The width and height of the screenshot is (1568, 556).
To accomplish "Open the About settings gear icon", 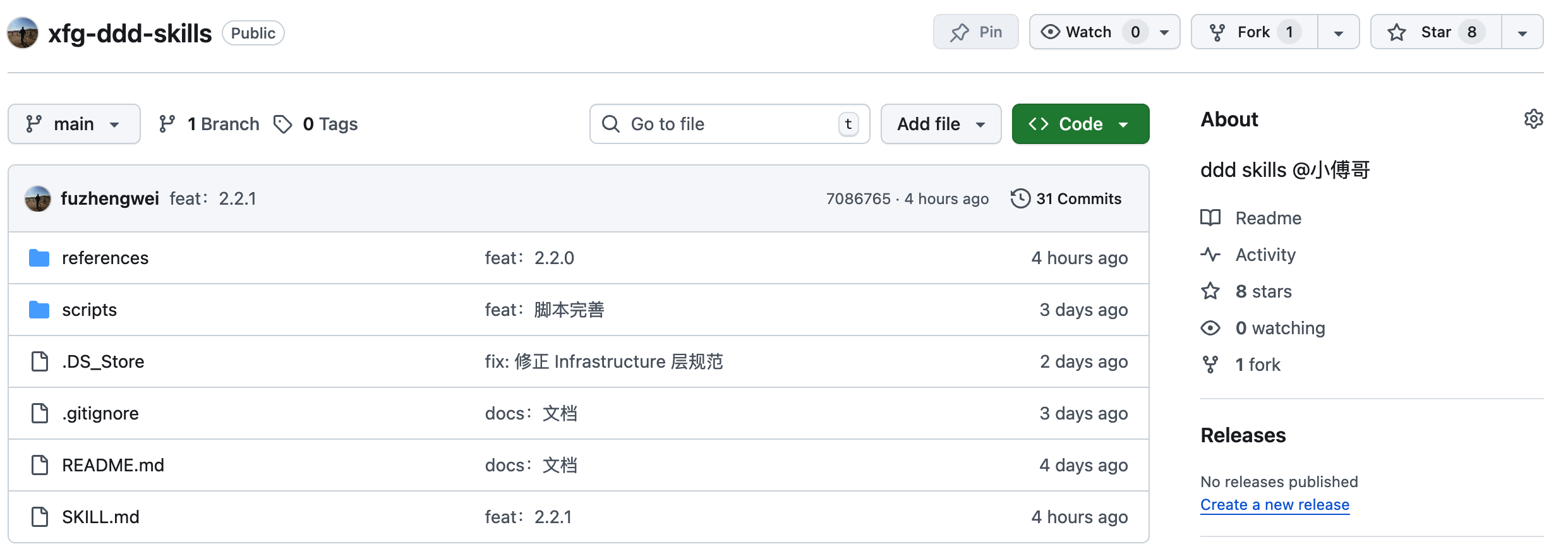I will click(x=1533, y=119).
